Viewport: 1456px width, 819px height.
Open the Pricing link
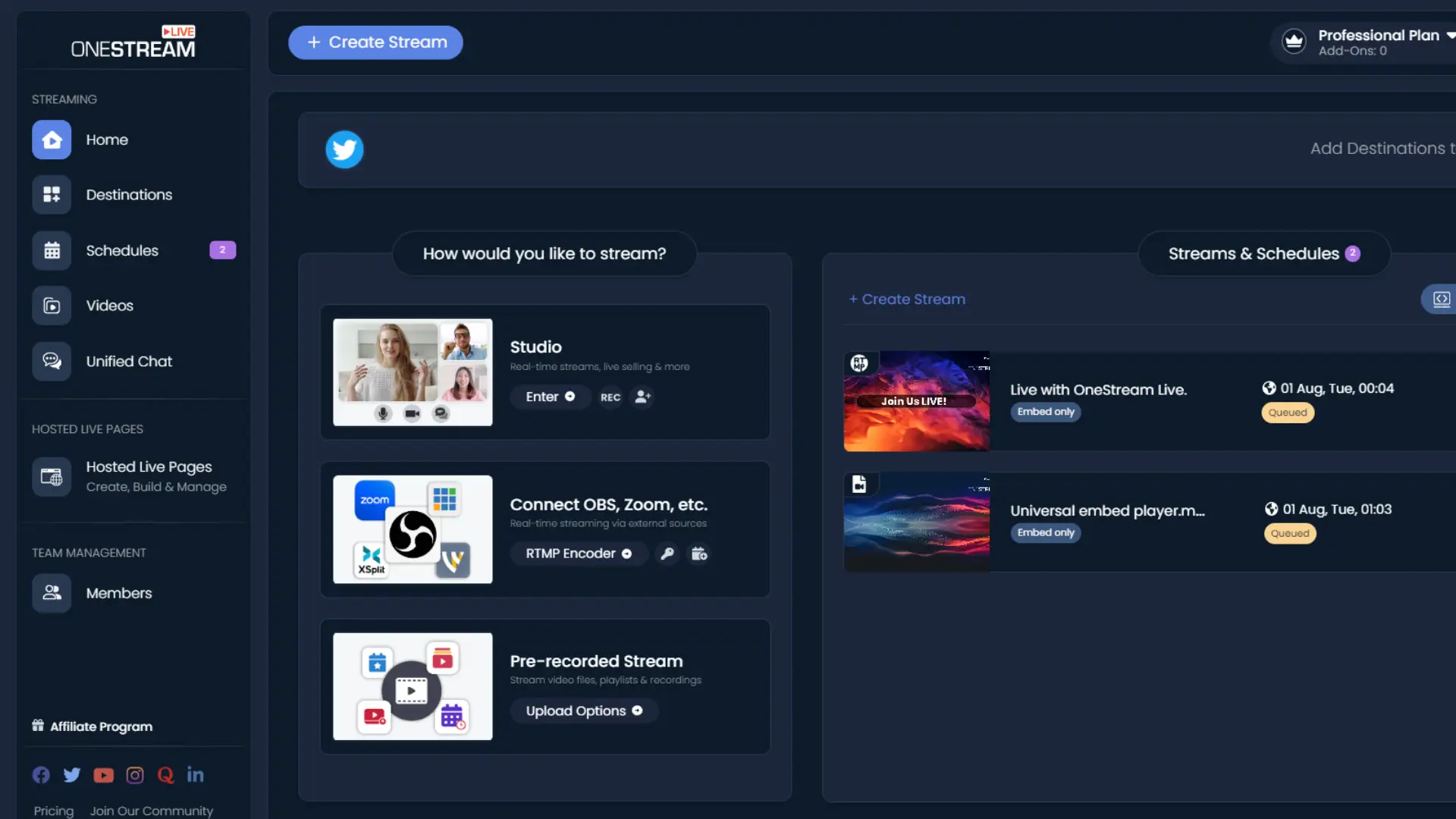click(x=54, y=811)
